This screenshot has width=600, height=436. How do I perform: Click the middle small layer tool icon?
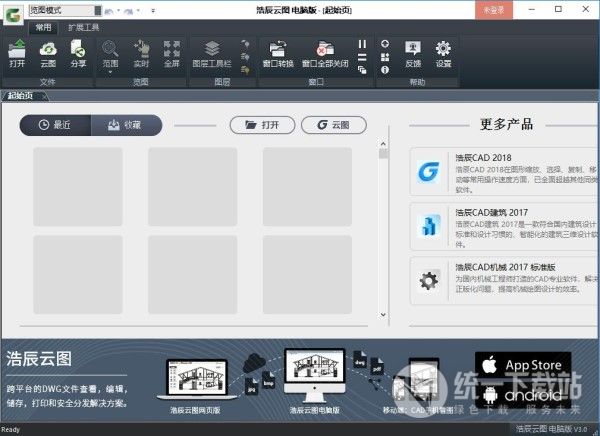245,57
